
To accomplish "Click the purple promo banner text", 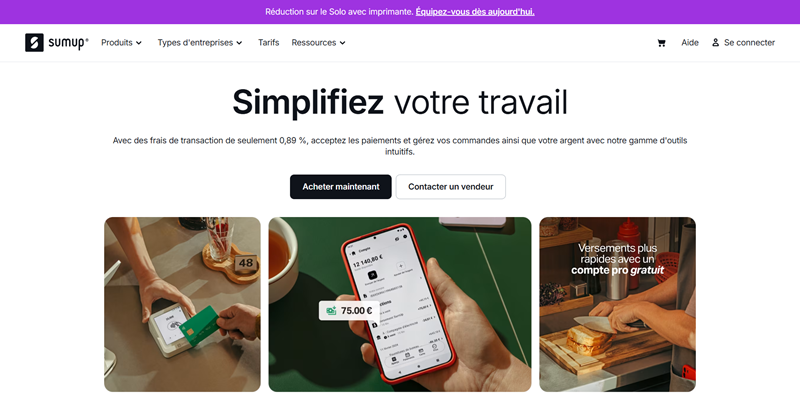I will point(339,12).
